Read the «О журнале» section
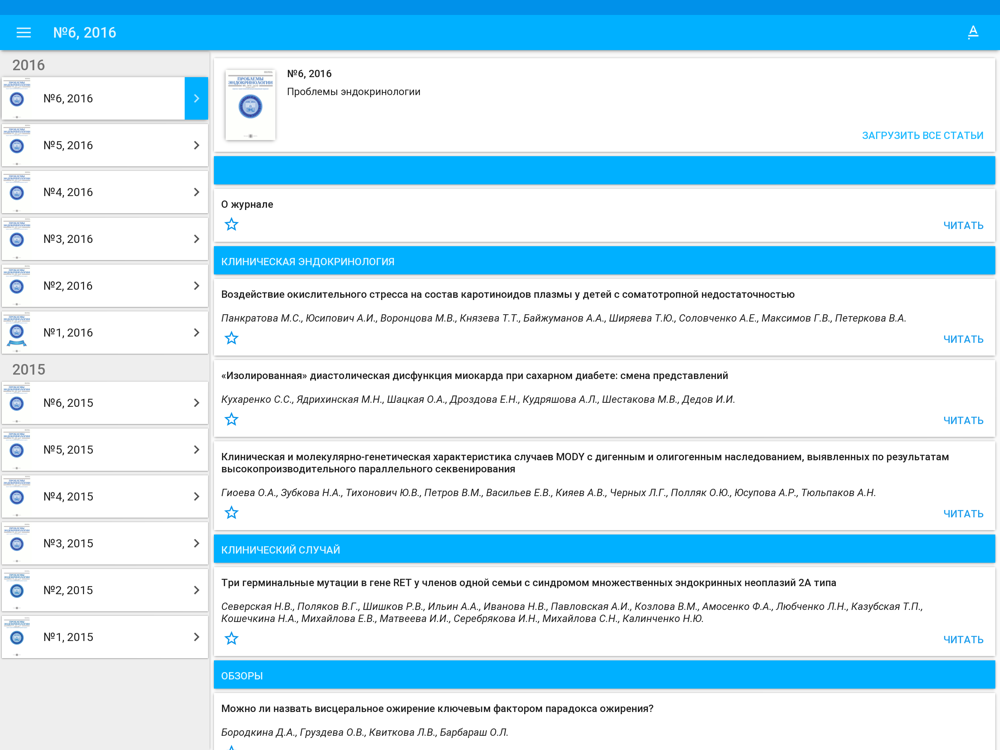The width and height of the screenshot is (1000, 750). tap(963, 225)
